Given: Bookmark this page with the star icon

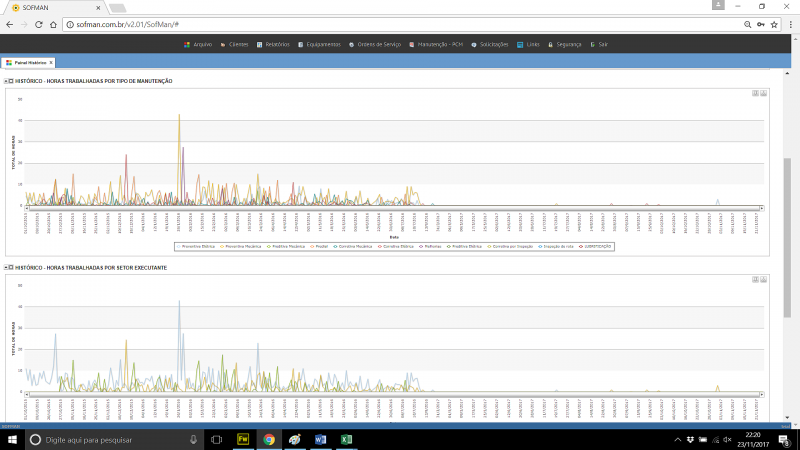Looking at the screenshot, I should 775,23.
